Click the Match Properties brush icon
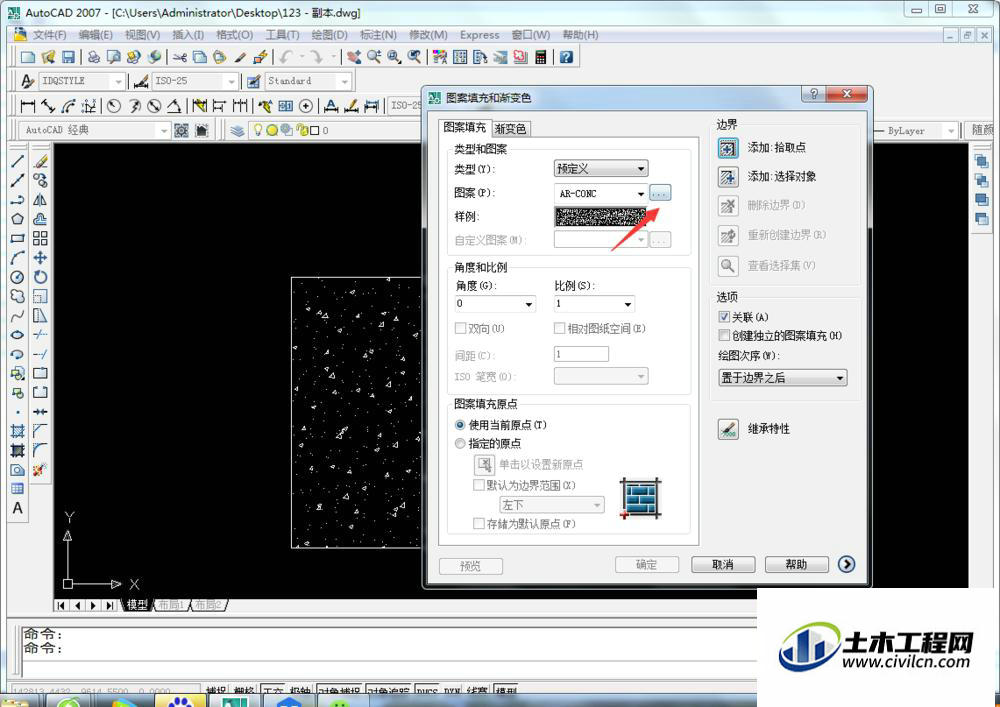Image resolution: width=1000 pixels, height=707 pixels. pyautogui.click(x=240, y=57)
